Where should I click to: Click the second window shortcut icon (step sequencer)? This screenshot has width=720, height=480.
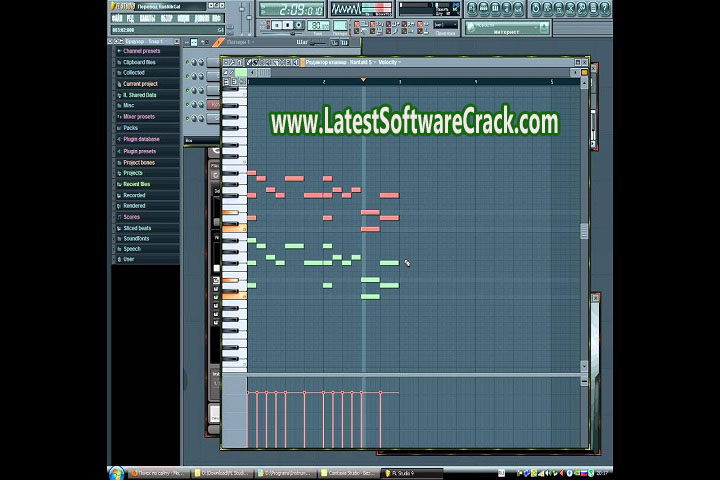484,8
